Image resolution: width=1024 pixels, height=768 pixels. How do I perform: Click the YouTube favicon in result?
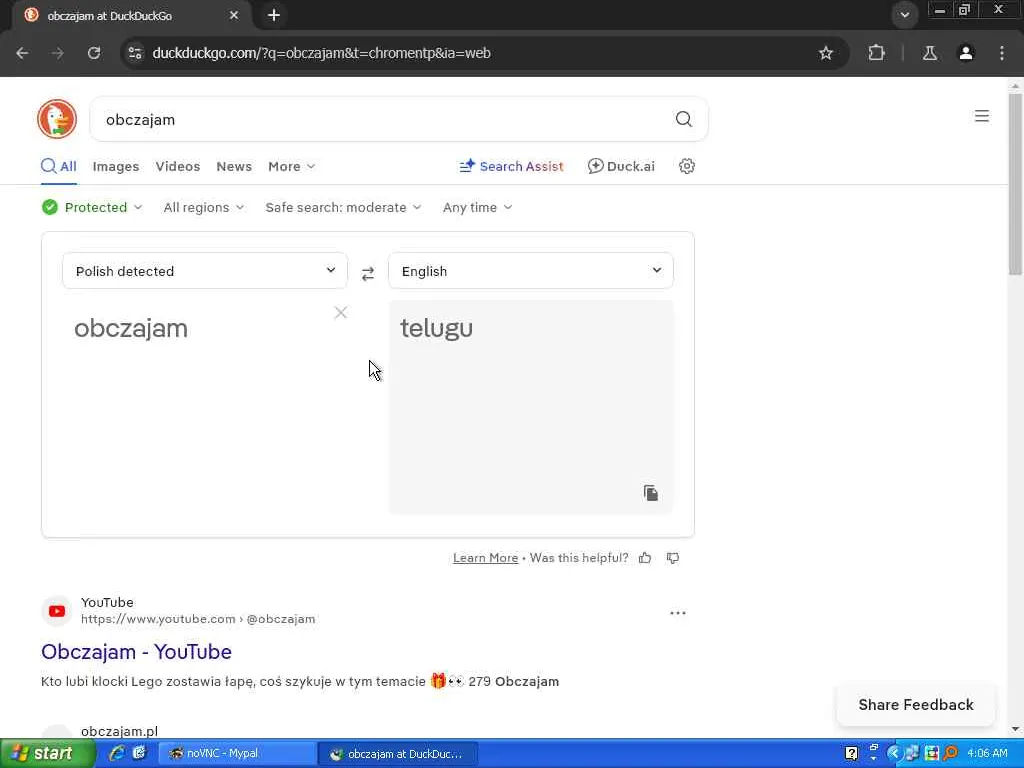pos(57,611)
